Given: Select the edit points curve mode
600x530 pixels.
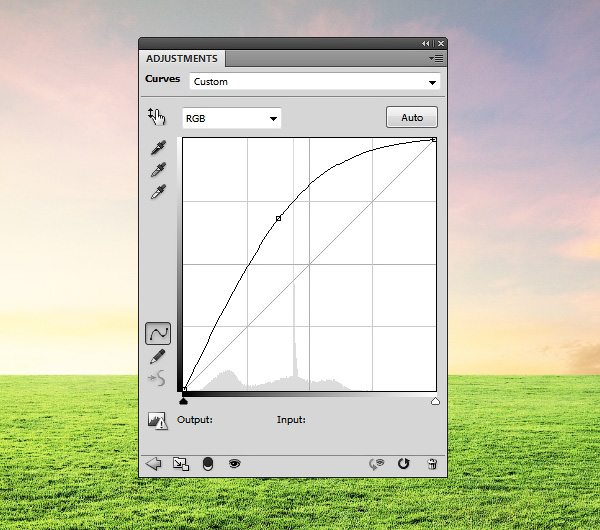Looking at the screenshot, I should [x=157, y=333].
